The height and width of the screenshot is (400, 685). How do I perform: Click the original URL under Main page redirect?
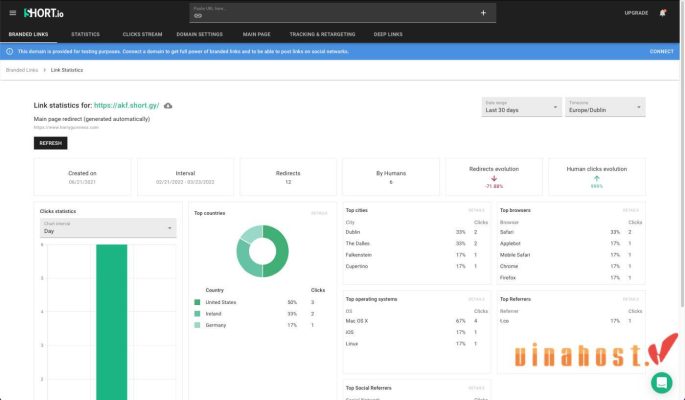click(x=66, y=128)
